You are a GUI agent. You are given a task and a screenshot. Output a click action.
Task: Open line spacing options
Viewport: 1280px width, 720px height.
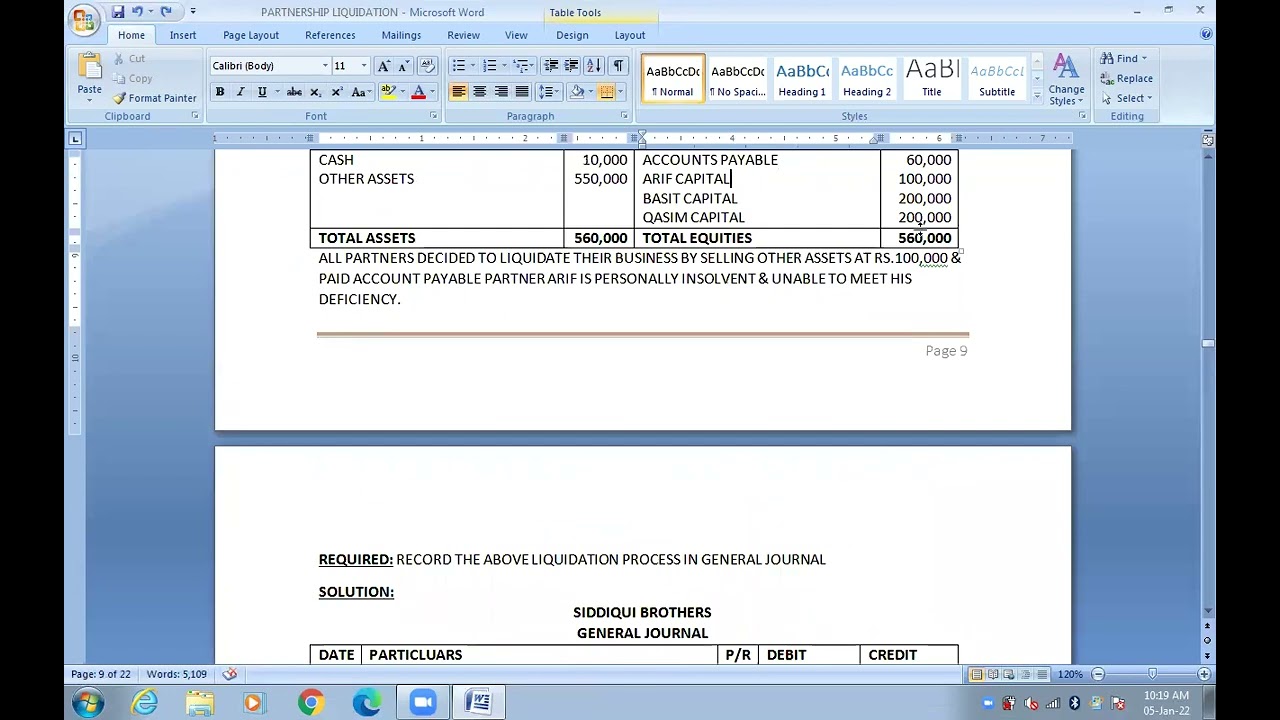548,92
